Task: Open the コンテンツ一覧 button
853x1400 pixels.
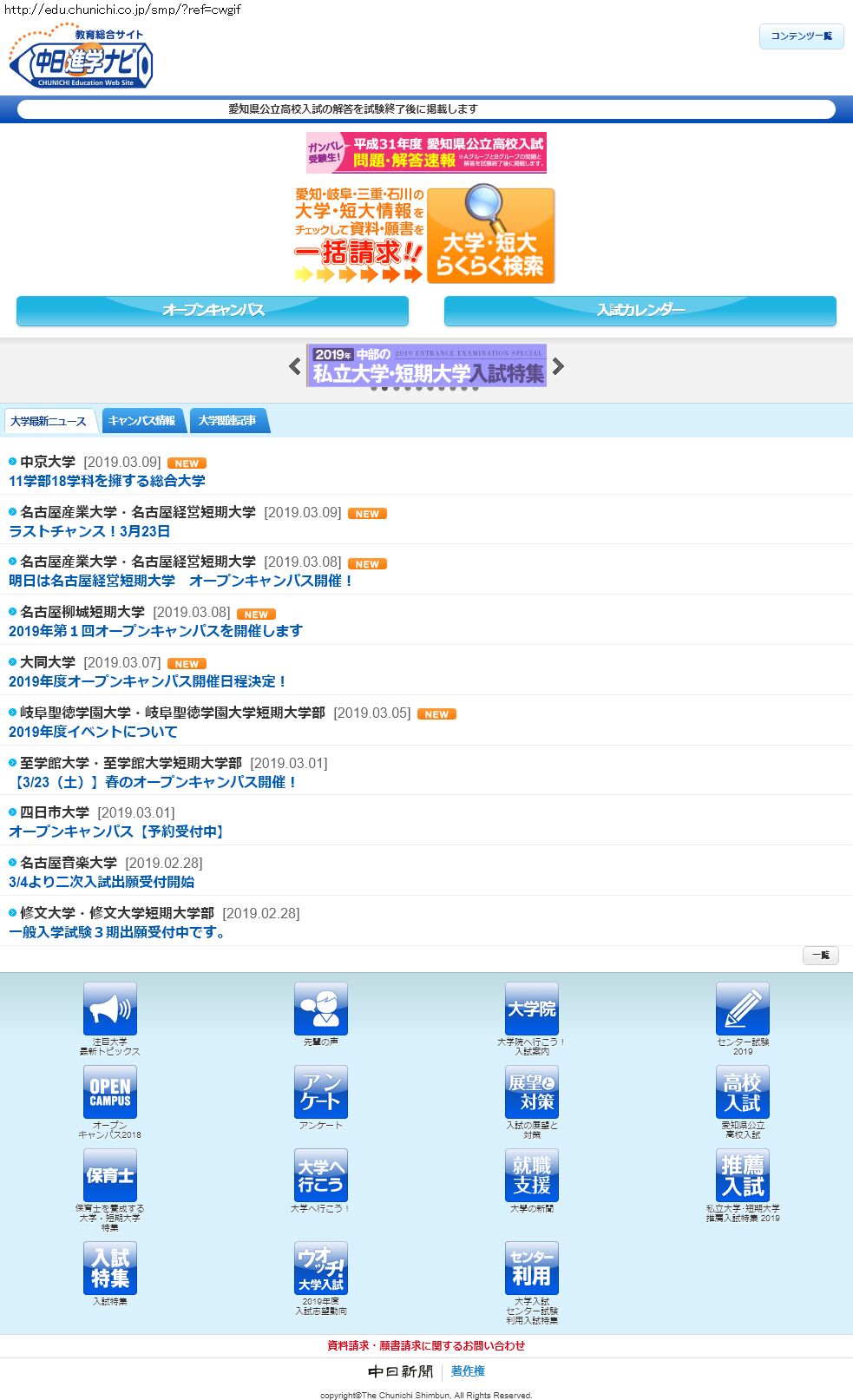Action: point(801,36)
